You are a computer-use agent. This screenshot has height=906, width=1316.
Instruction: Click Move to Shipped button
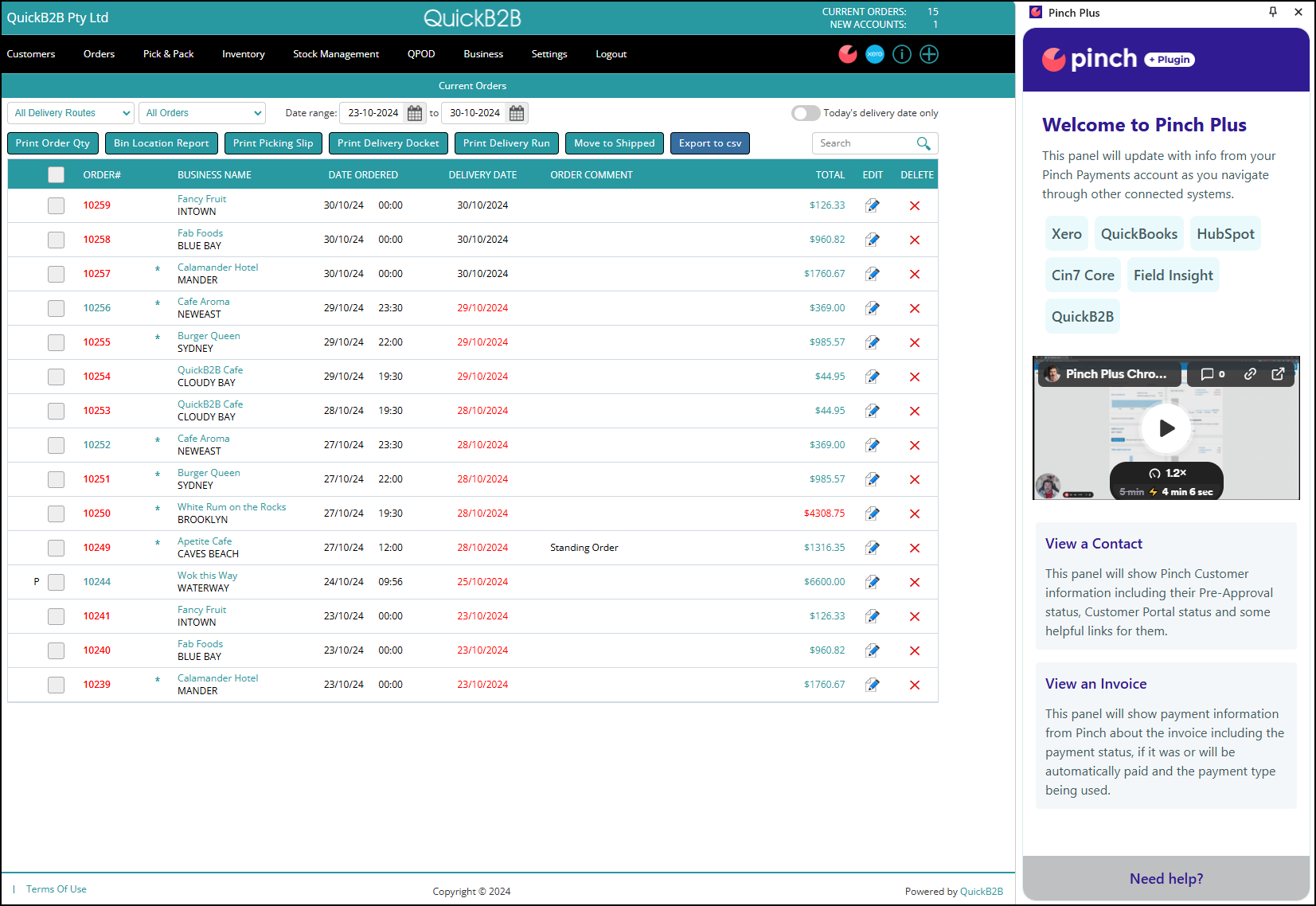[615, 143]
